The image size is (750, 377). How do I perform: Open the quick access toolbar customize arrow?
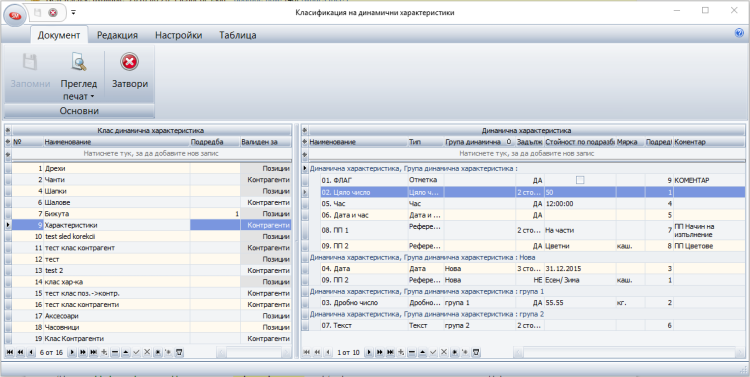click(x=73, y=13)
